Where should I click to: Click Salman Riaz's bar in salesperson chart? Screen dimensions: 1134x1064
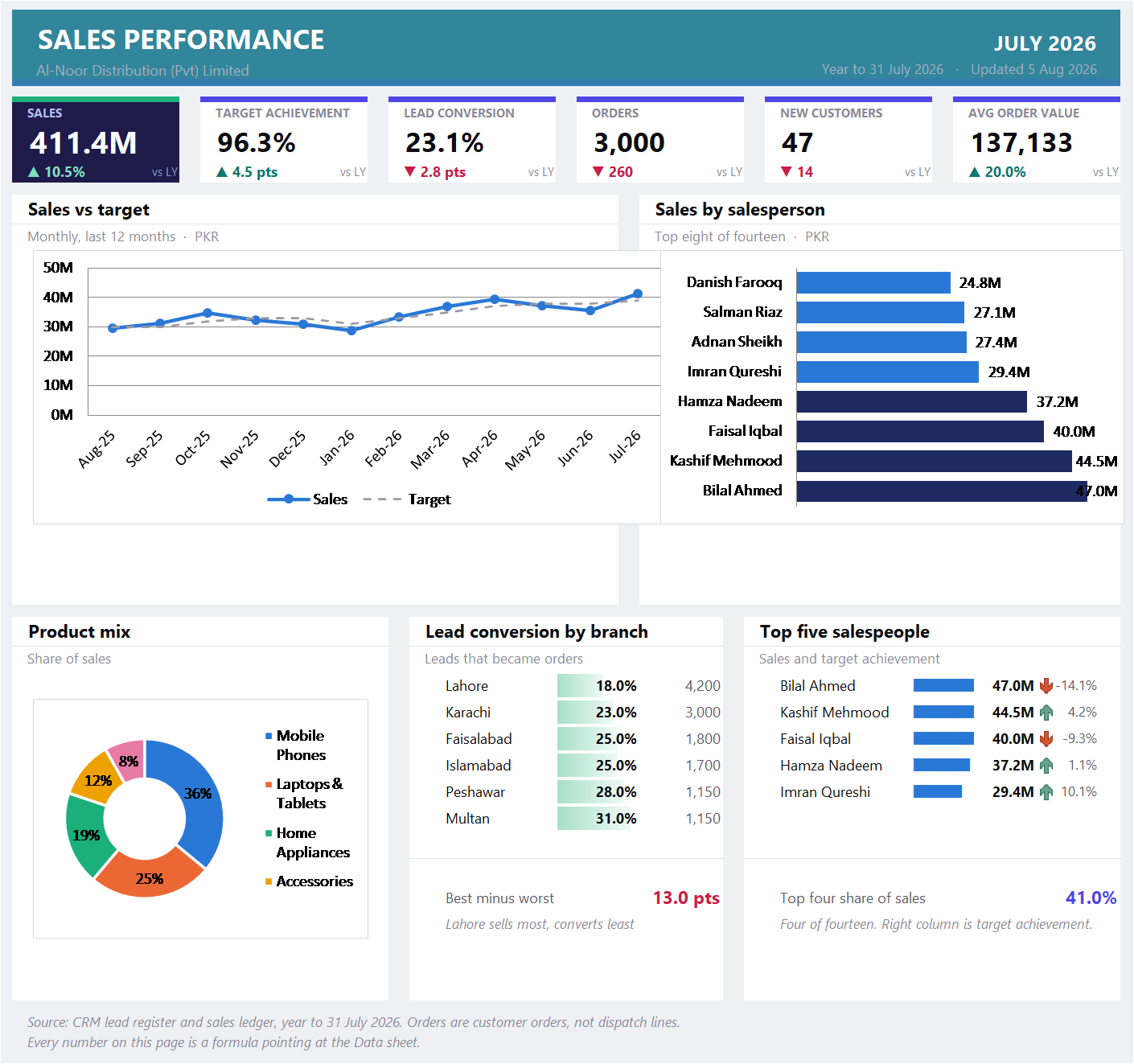coord(881,313)
